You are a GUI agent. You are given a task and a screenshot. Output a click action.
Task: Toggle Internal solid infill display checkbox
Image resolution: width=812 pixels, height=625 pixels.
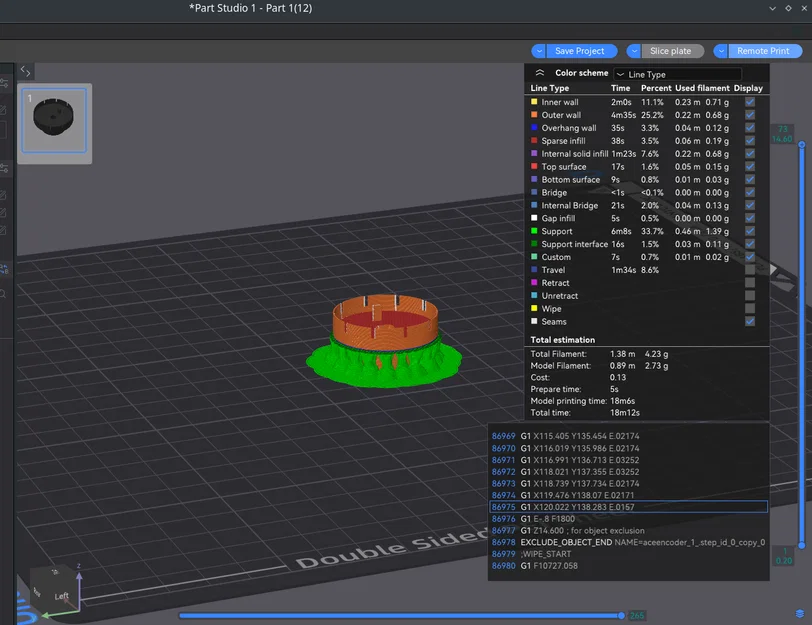pos(749,154)
